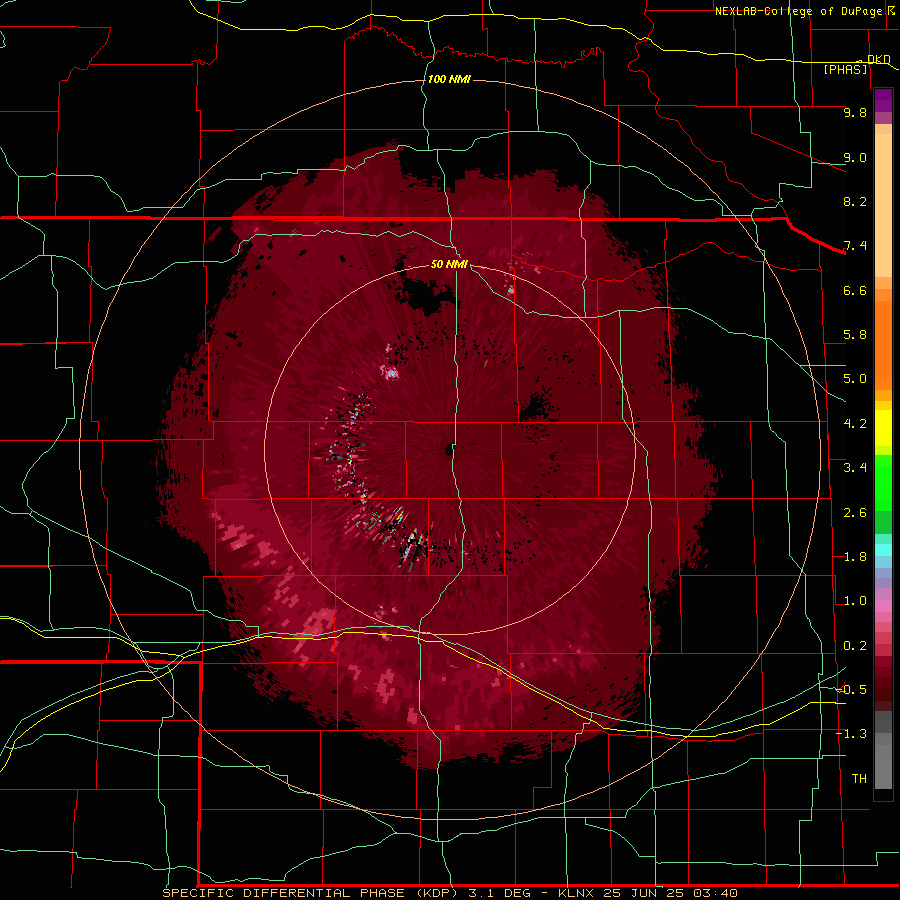The image size is (900, 900).
Task: Click the 25 JUN 25 date text
Action: (643, 893)
